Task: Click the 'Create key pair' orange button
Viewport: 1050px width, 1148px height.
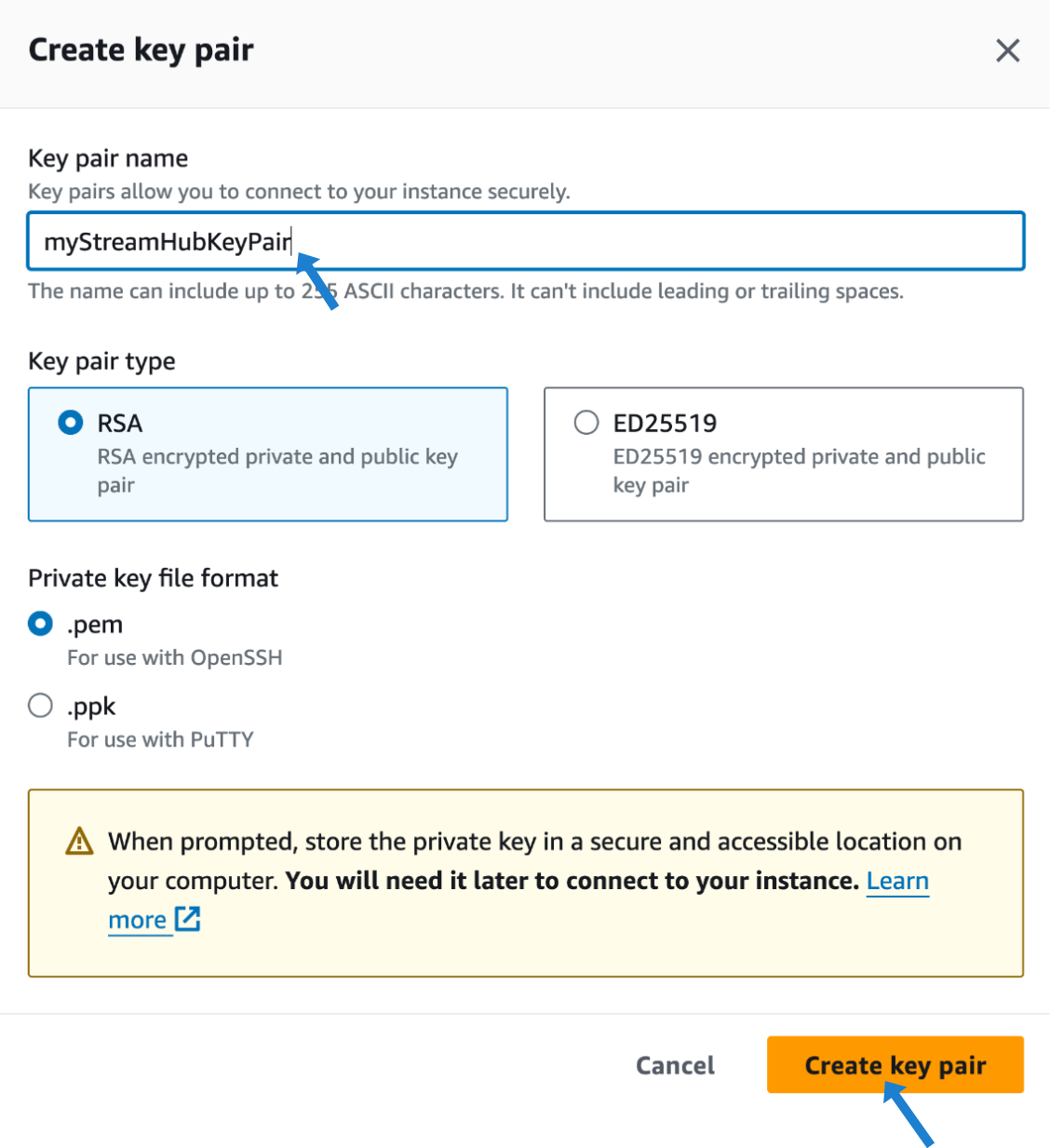Action: pyautogui.click(x=895, y=1064)
